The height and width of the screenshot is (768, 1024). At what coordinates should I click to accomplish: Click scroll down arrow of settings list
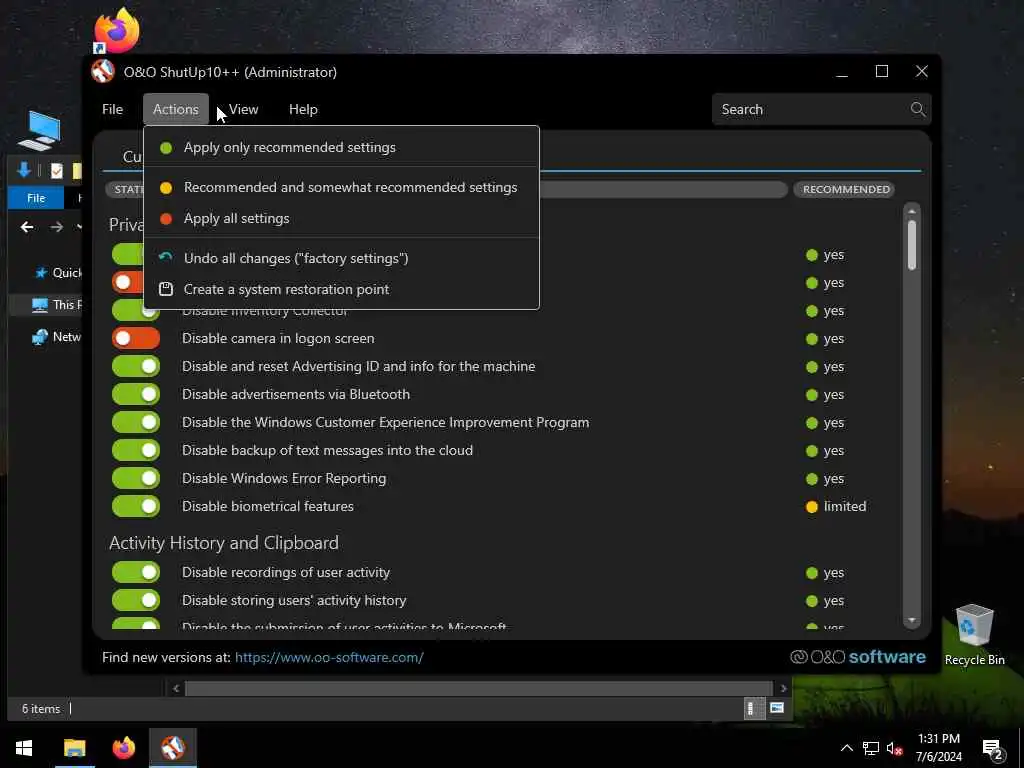912,620
